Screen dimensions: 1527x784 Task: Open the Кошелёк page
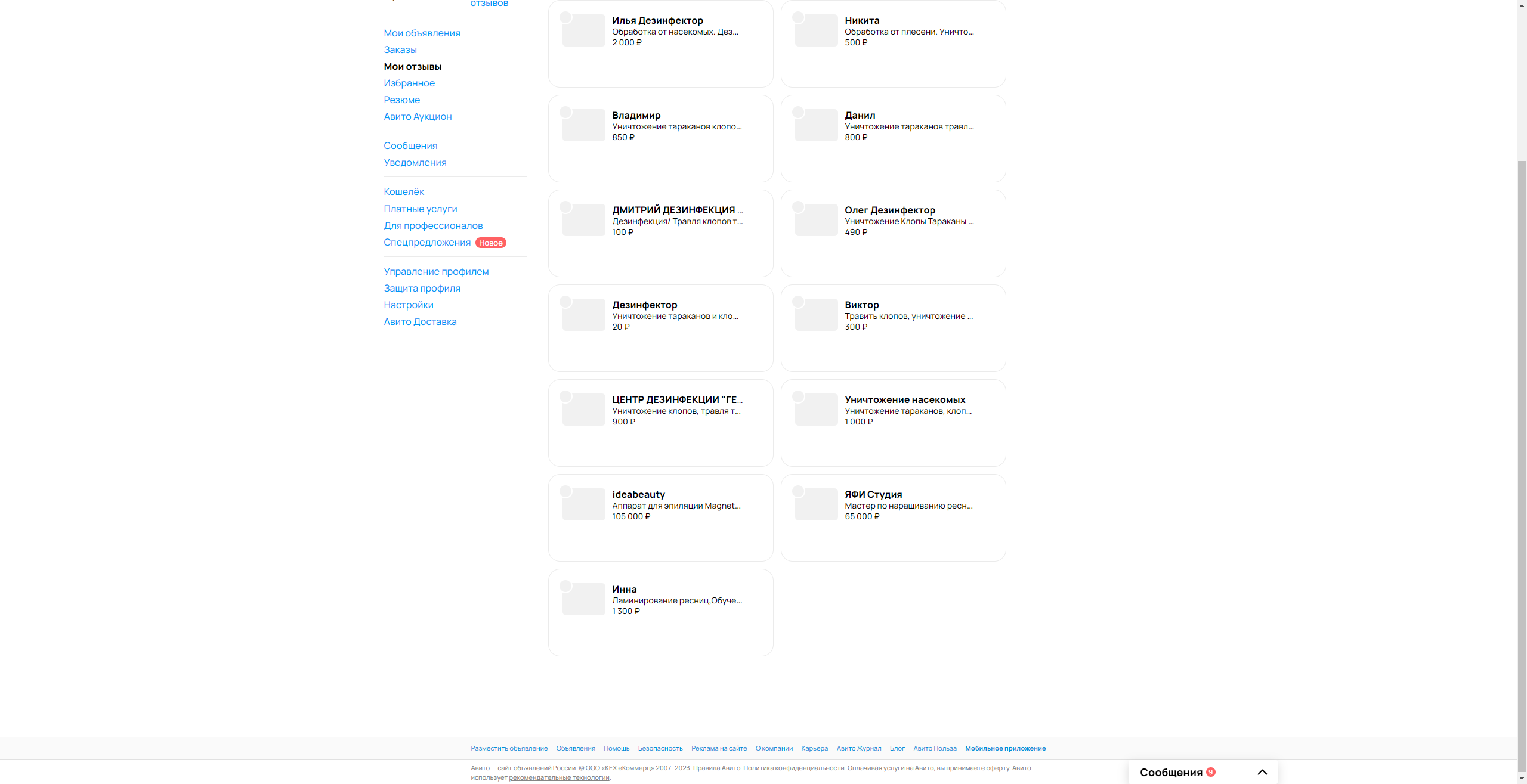click(x=404, y=191)
